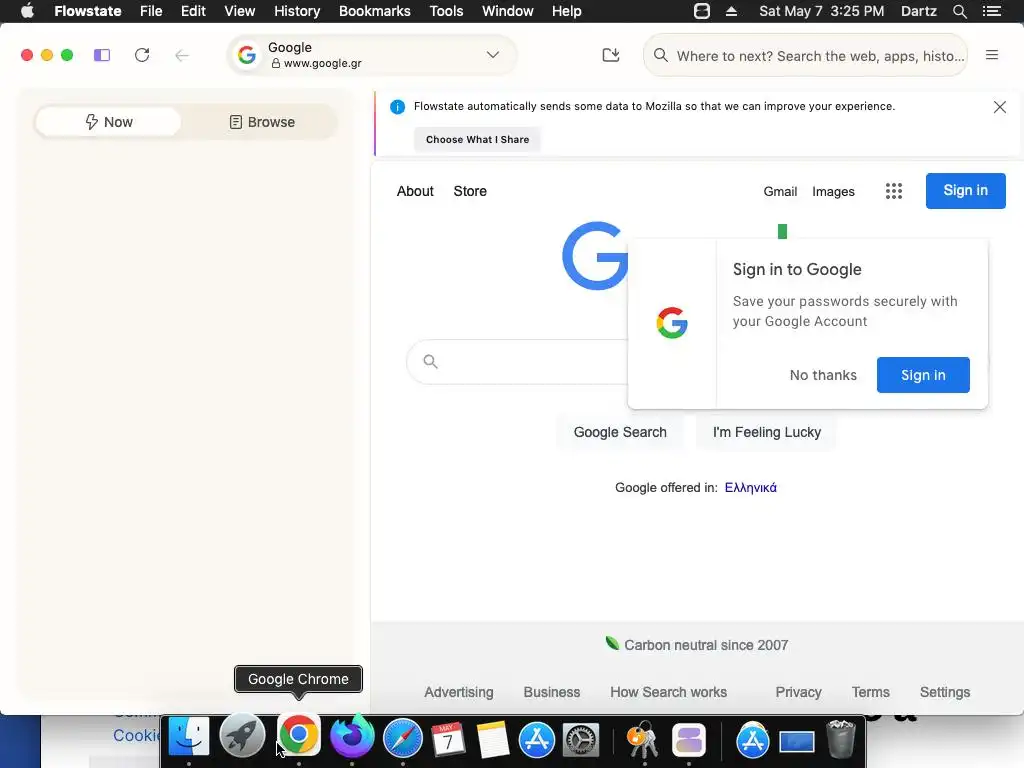This screenshot has height=768, width=1024.
Task: Switch to the Now tab
Action: coord(108,122)
